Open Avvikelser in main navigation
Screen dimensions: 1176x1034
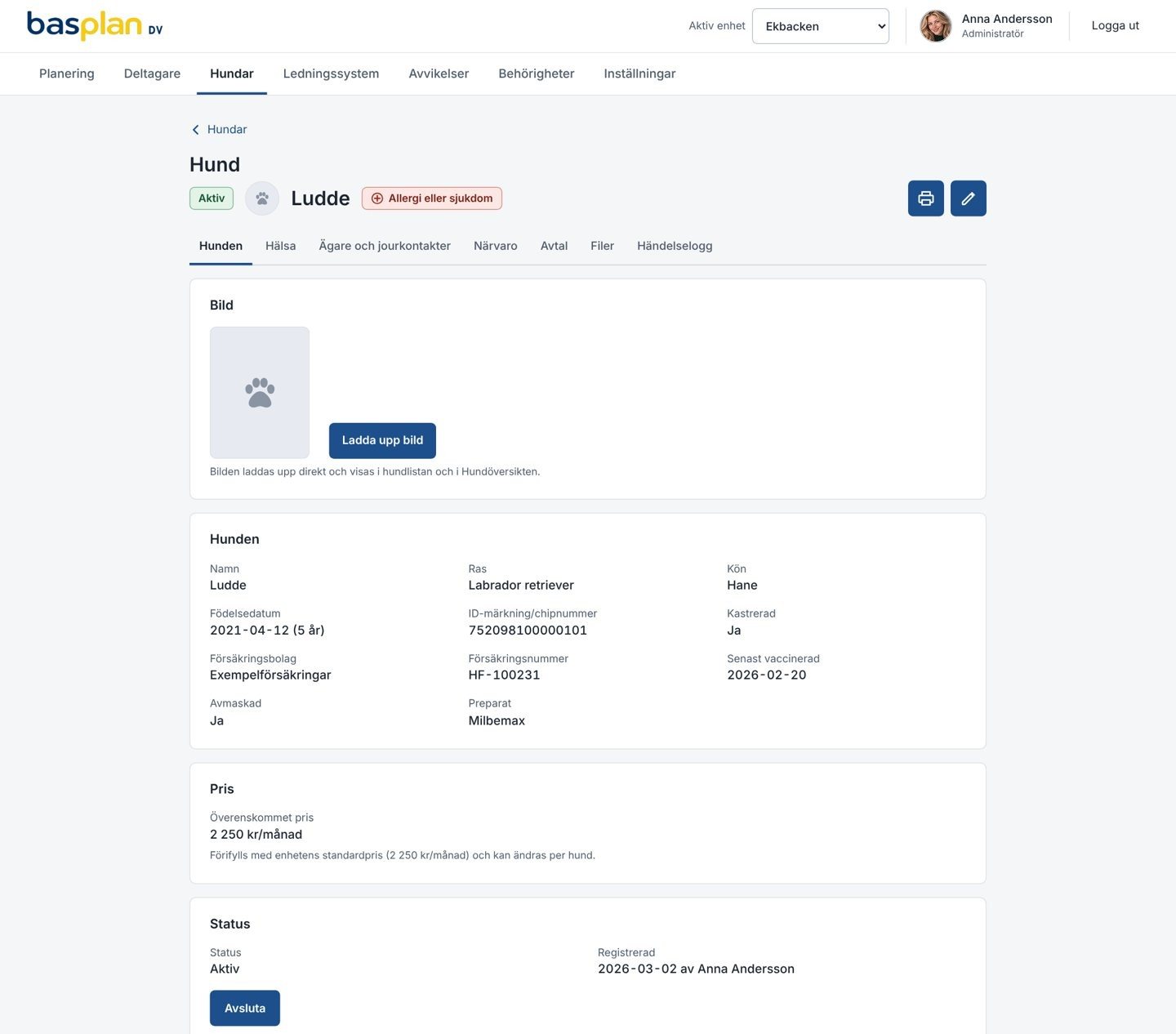click(439, 74)
